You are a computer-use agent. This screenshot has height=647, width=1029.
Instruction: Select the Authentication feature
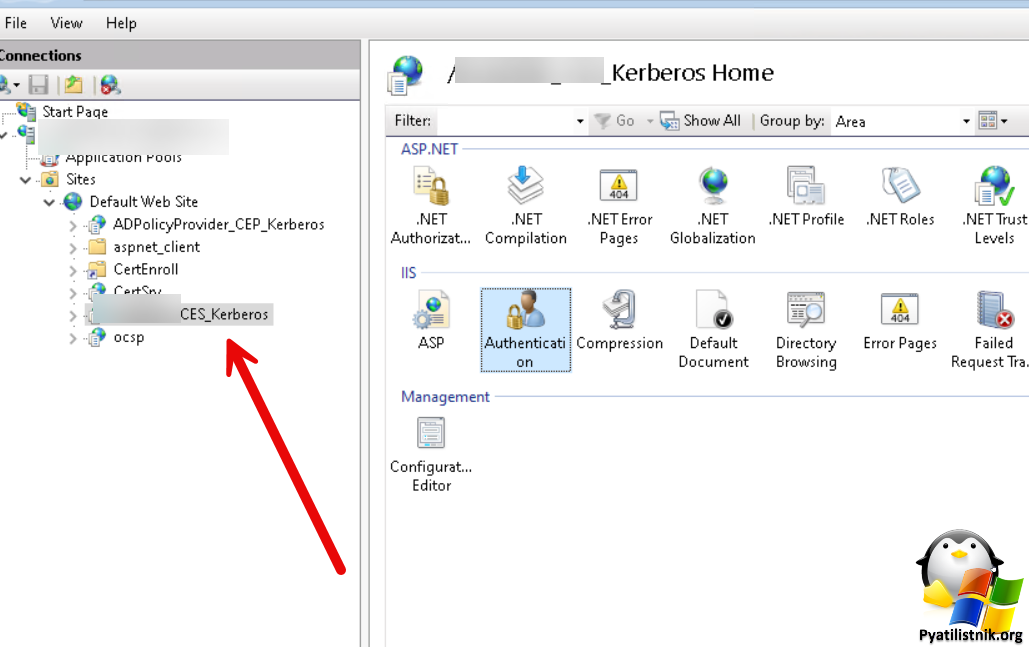(x=525, y=329)
